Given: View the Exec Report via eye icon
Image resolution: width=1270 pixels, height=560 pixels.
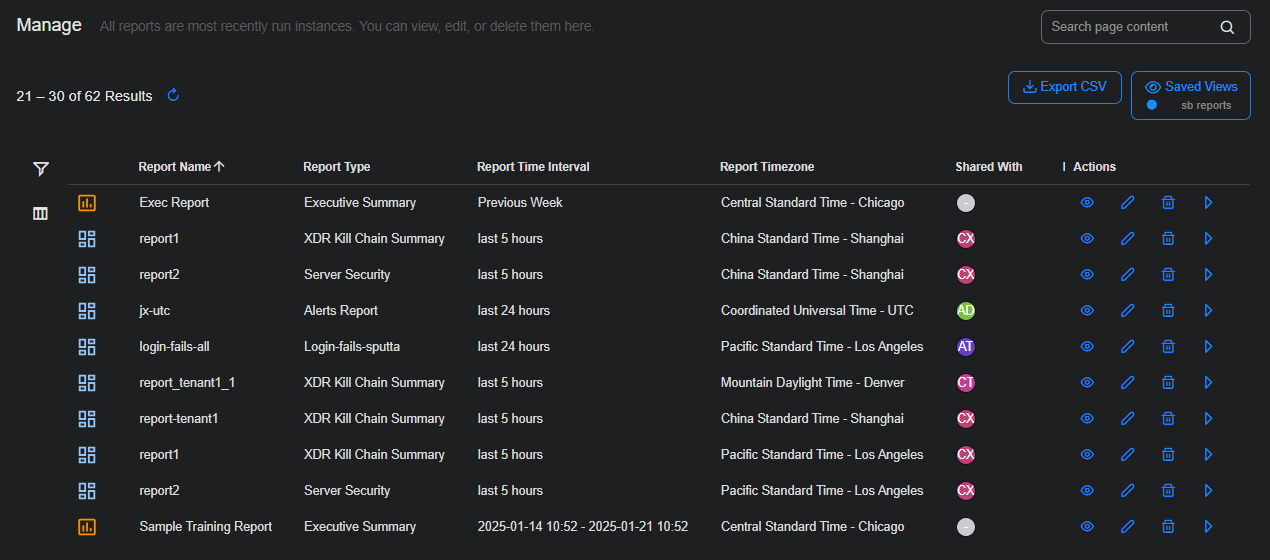Looking at the screenshot, I should coord(1087,203).
